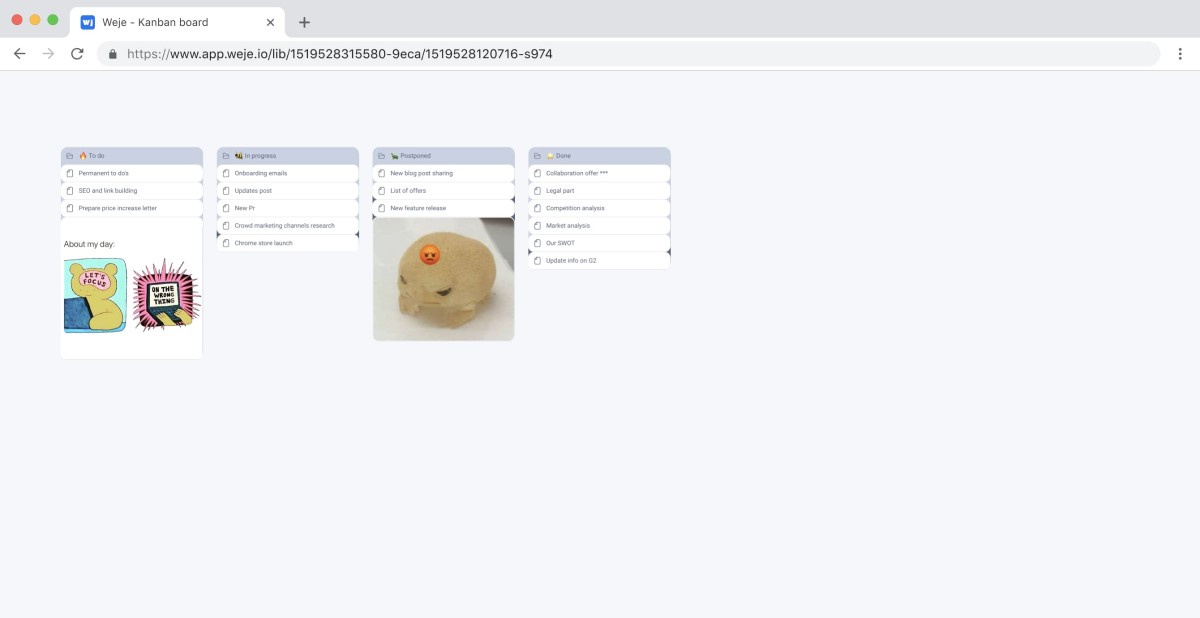1200x618 pixels.
Task: Open the 'SEO and link building' card title
Action: click(x=108, y=191)
